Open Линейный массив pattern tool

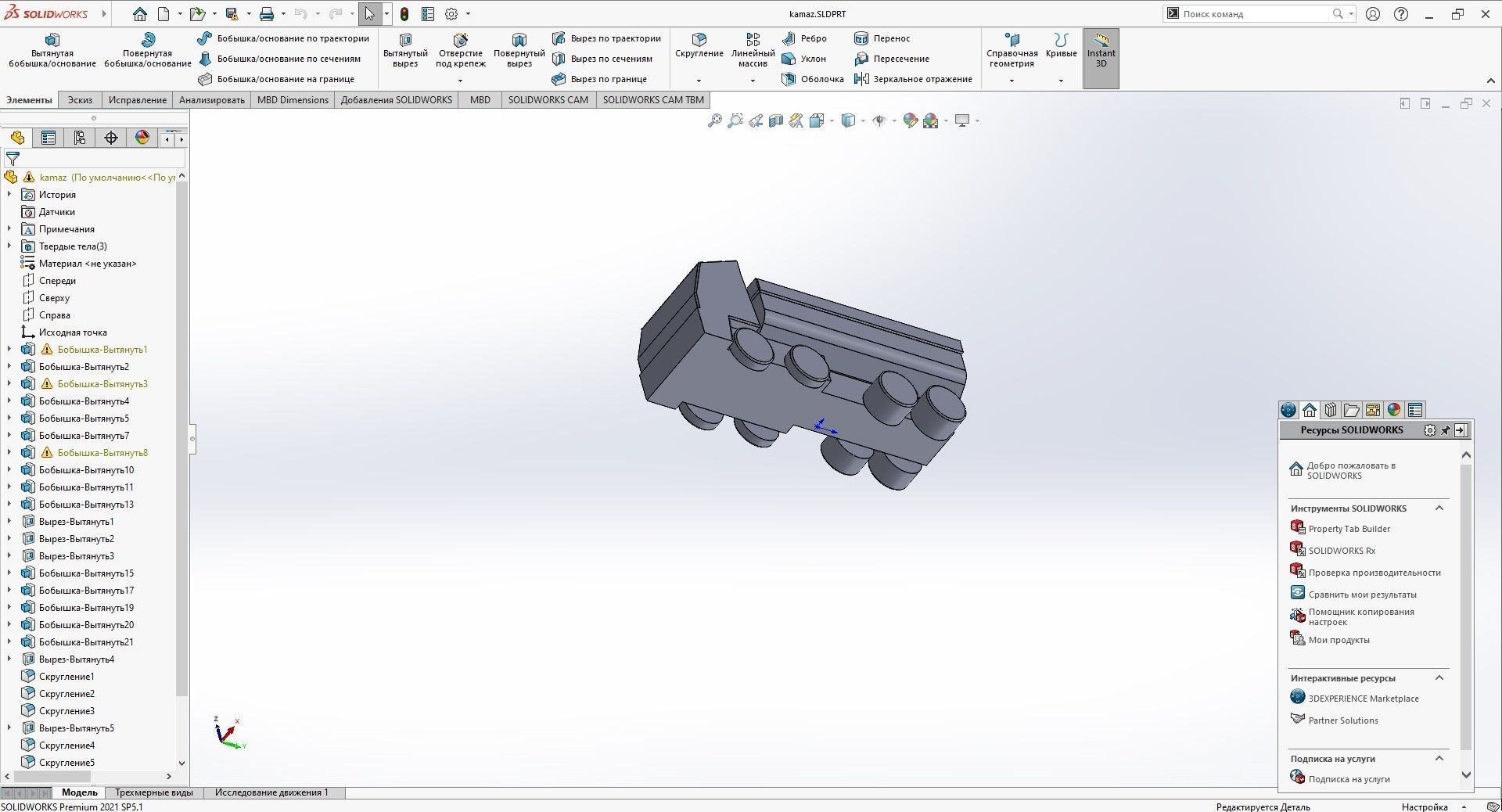pos(753,51)
